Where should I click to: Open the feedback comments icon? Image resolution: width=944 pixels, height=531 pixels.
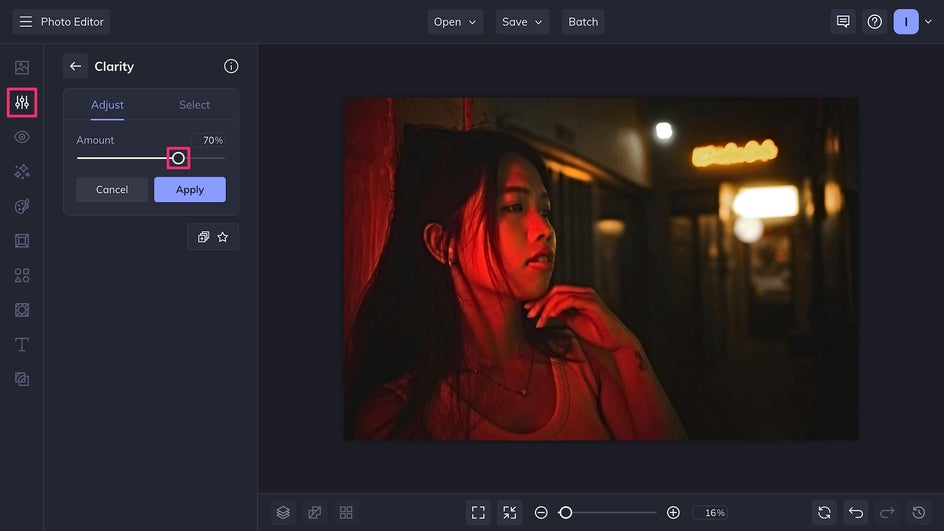coord(843,22)
